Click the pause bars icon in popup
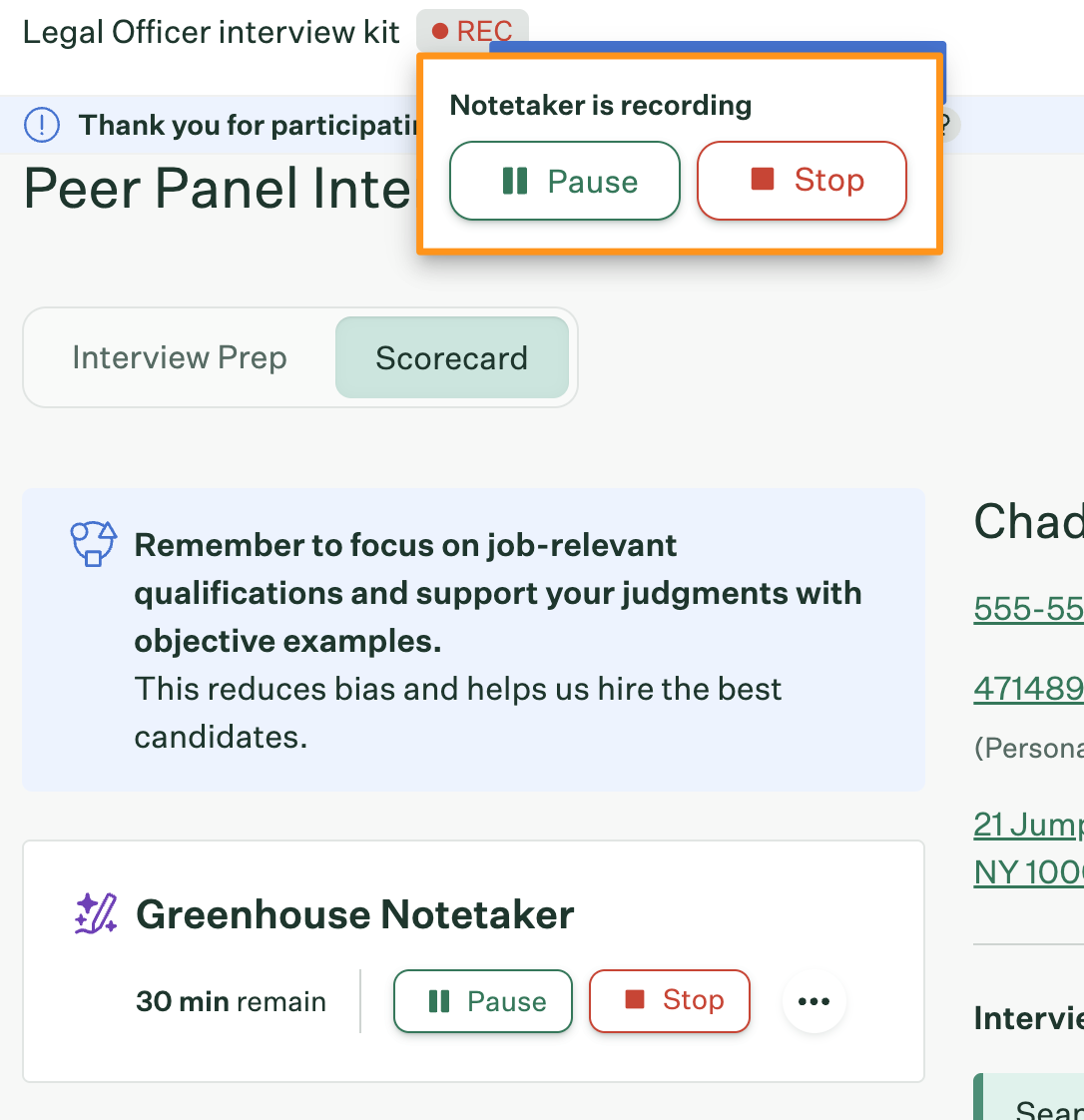This screenshot has height=1120, width=1084. (515, 181)
